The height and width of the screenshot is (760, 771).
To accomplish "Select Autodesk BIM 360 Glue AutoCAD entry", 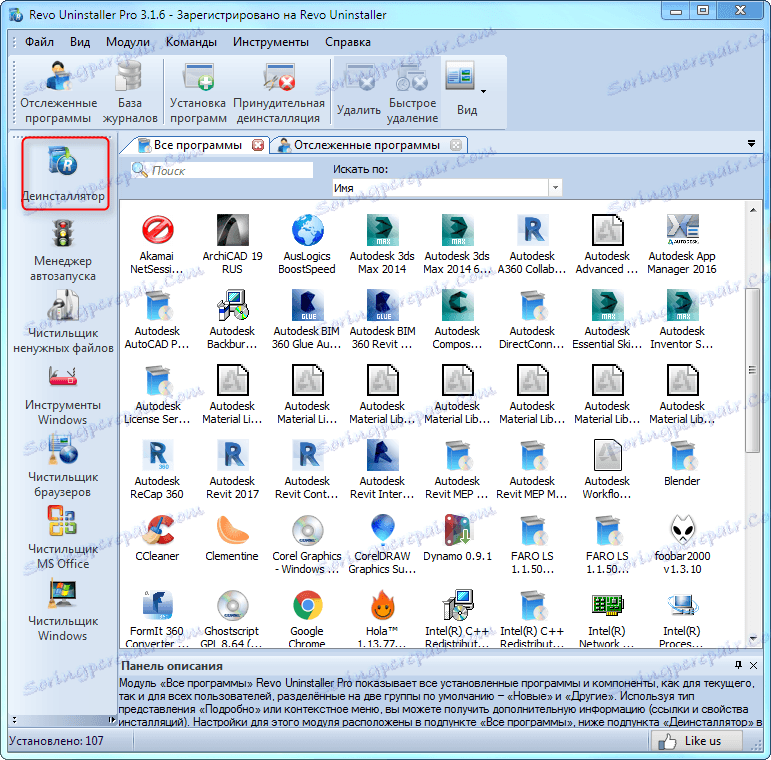I will pyautogui.click(x=307, y=320).
